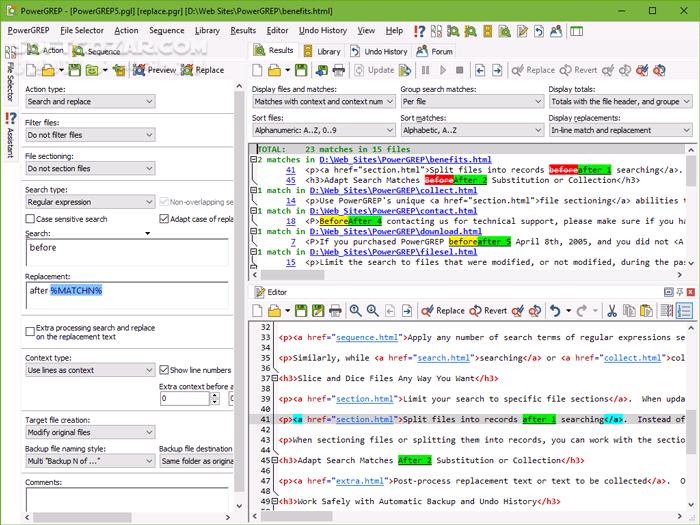The width and height of the screenshot is (700, 525).
Task: Open the collect.html file link in results
Action: coord(393,190)
